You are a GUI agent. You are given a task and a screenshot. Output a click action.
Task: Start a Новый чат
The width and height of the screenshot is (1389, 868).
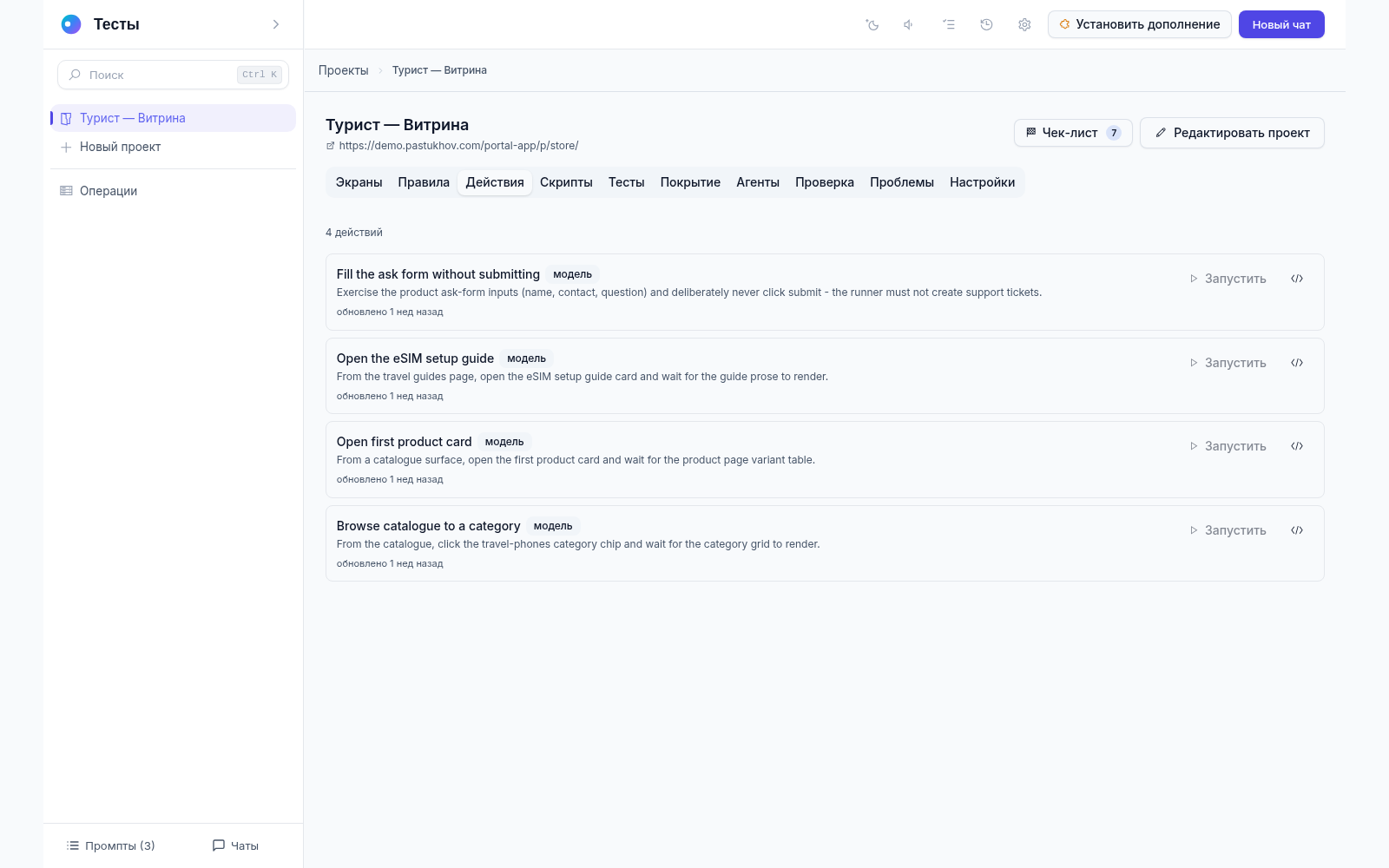pos(1281,24)
